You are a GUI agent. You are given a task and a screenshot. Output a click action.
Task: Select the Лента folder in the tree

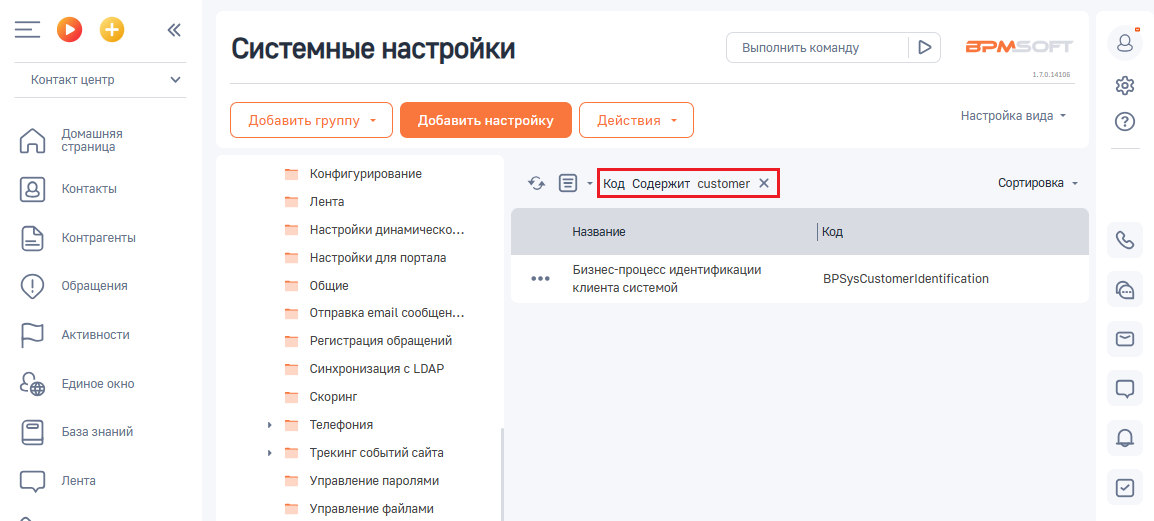tap(327, 202)
